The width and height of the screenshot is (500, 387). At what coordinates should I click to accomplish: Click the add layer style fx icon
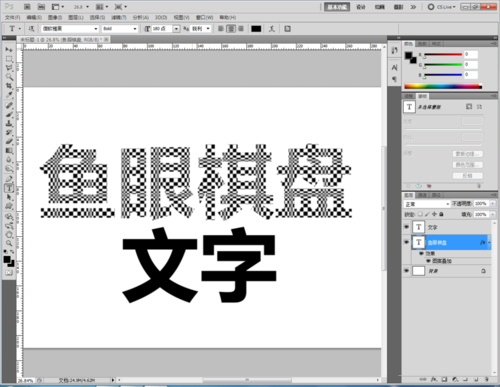434,379
